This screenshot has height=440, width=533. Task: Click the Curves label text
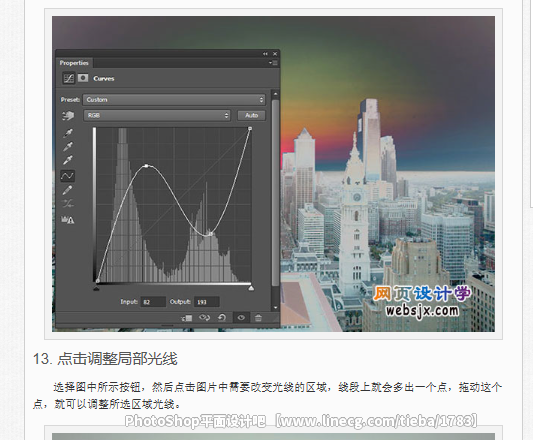[x=104, y=79]
